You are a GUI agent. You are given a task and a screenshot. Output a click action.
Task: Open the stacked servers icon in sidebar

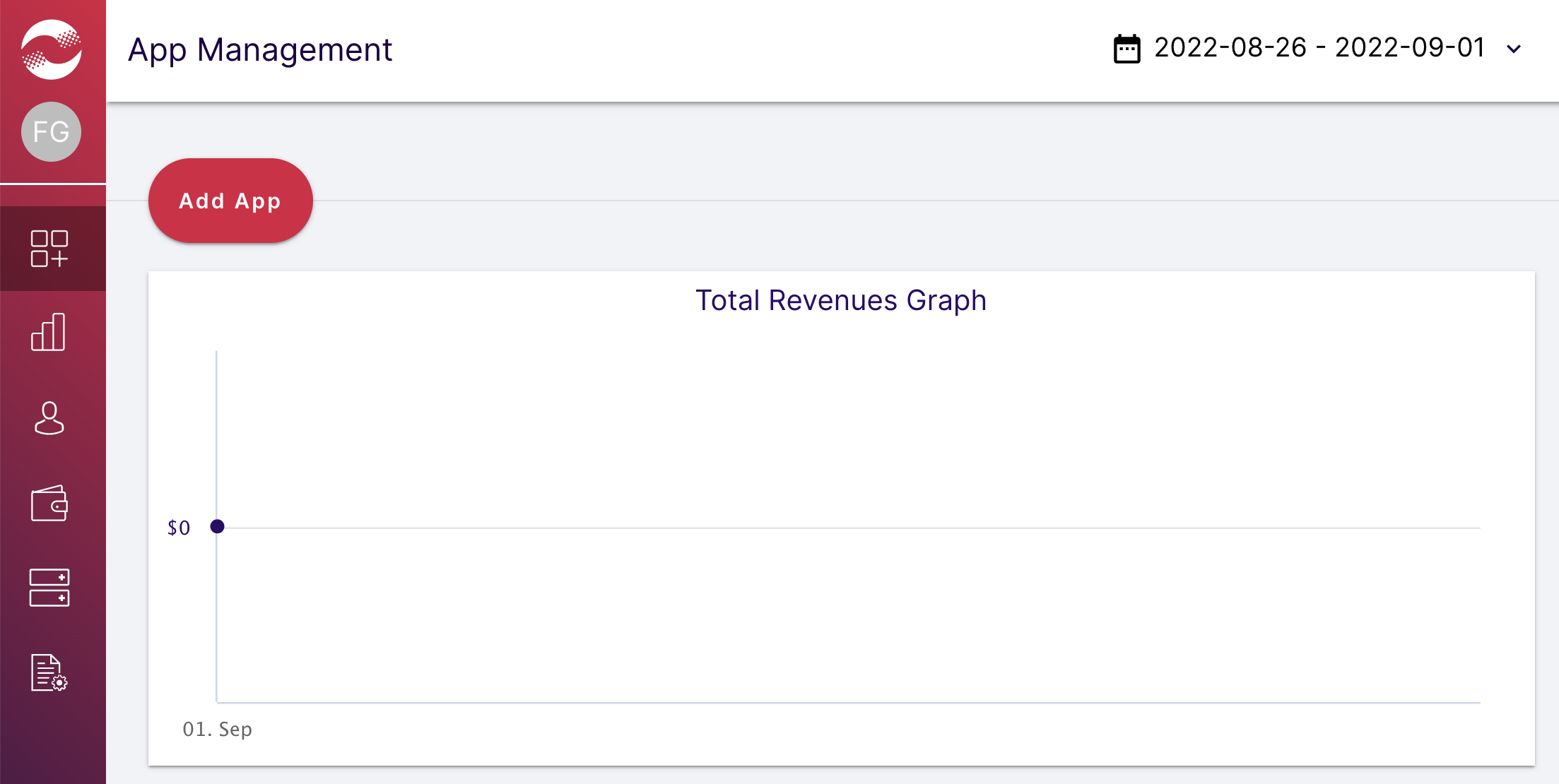pyautogui.click(x=49, y=588)
